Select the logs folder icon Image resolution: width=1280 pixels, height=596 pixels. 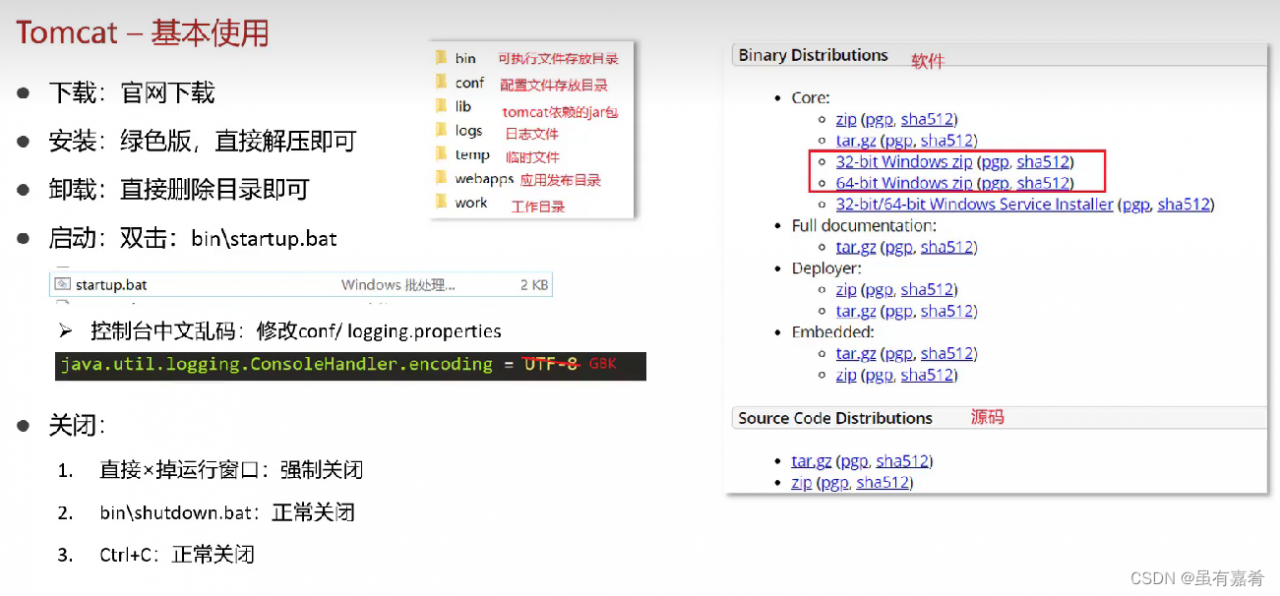pos(441,130)
